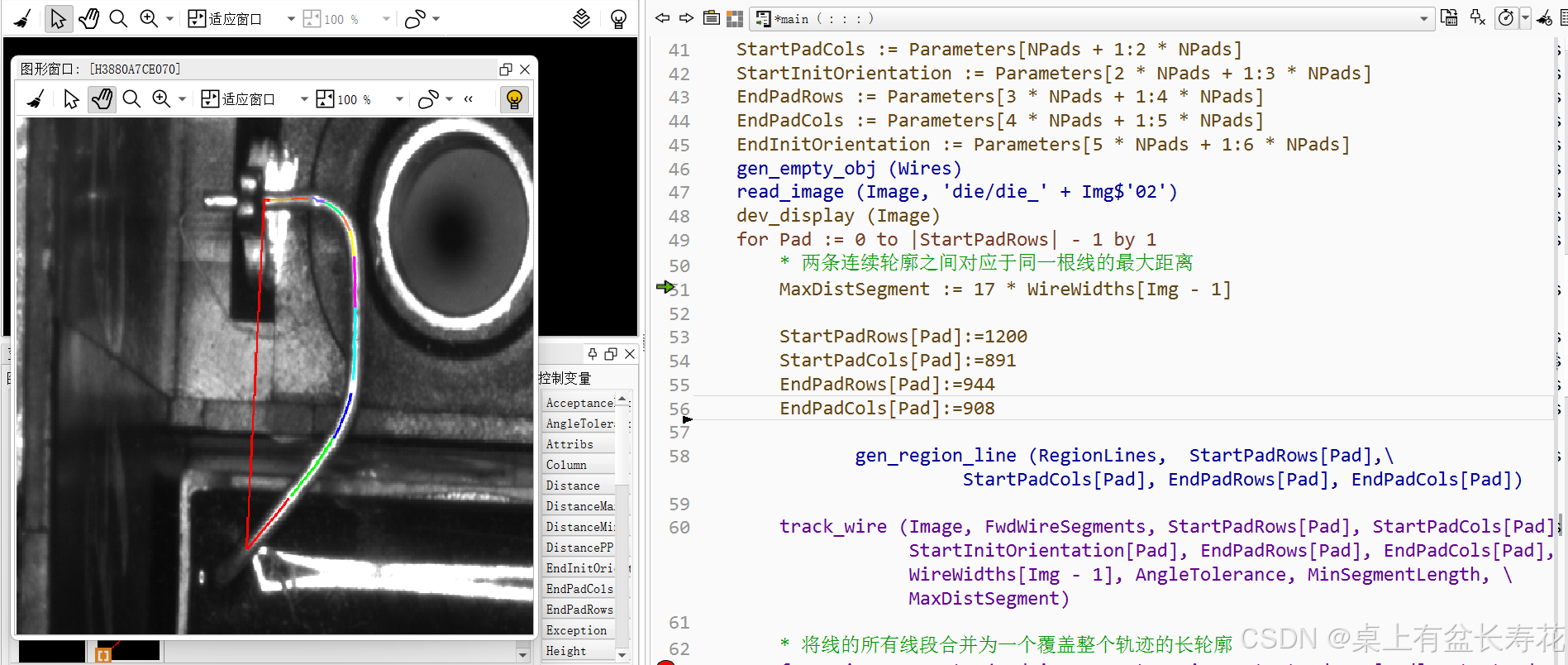1568x665 pixels.
Task: Click the procedure interface icon right of the selector
Action: coord(1449,17)
